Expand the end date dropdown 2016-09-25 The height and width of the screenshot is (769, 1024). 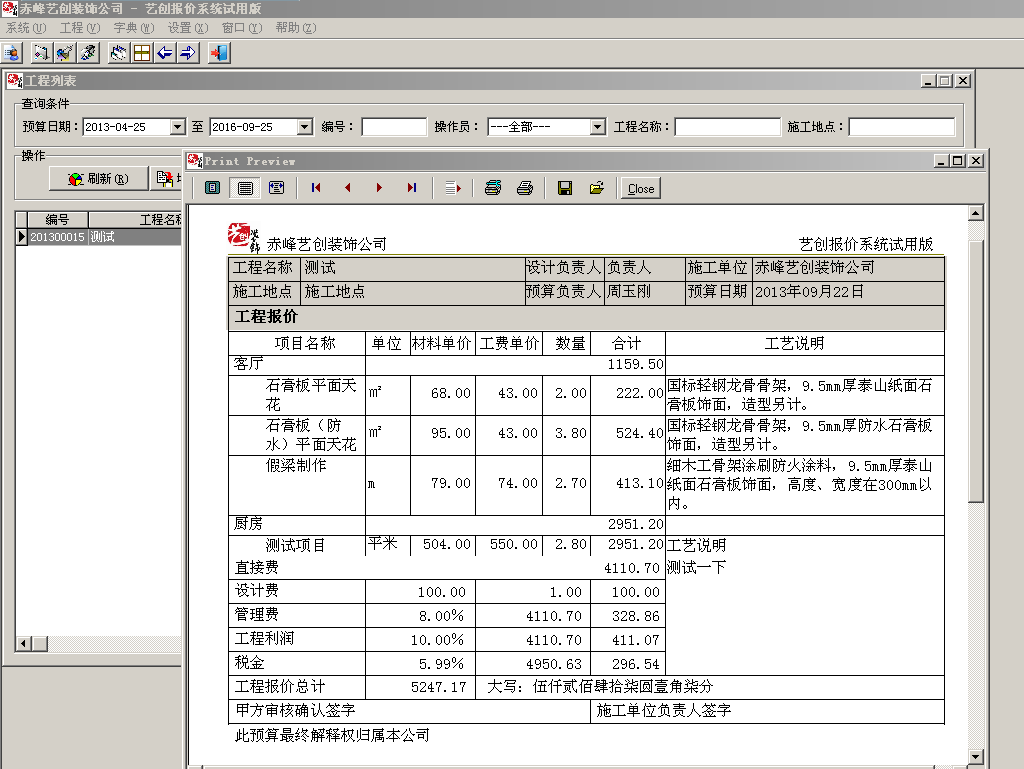pos(305,127)
